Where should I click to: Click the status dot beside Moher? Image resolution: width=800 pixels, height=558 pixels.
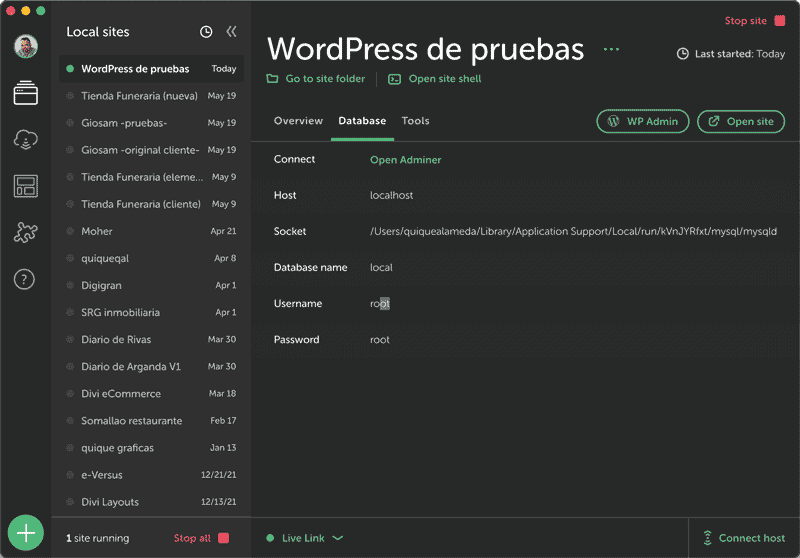pos(70,231)
